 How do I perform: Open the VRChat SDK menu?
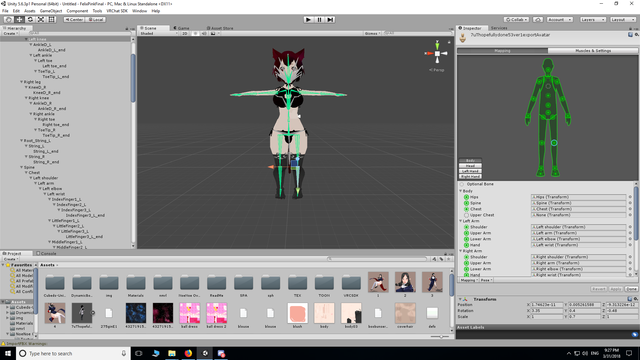pyautogui.click(x=117, y=11)
